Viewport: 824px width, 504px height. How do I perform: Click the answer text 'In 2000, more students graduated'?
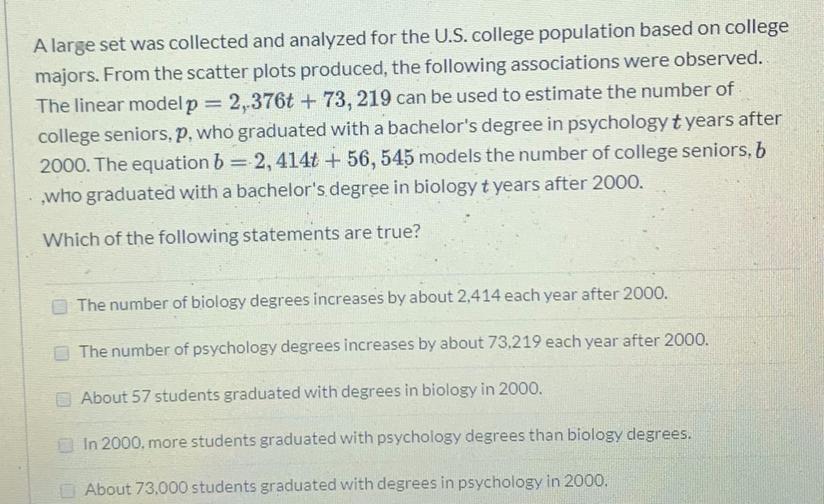[x=387, y=438]
